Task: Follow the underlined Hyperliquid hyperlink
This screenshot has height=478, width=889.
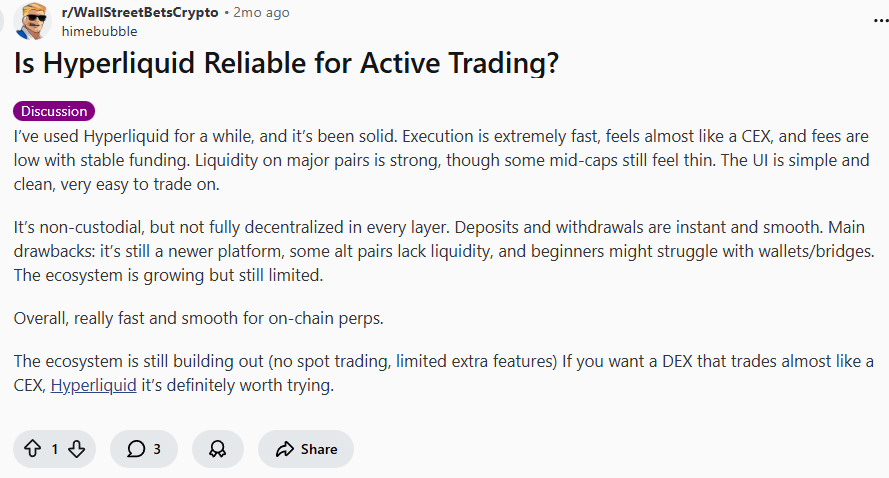Action: click(93, 385)
